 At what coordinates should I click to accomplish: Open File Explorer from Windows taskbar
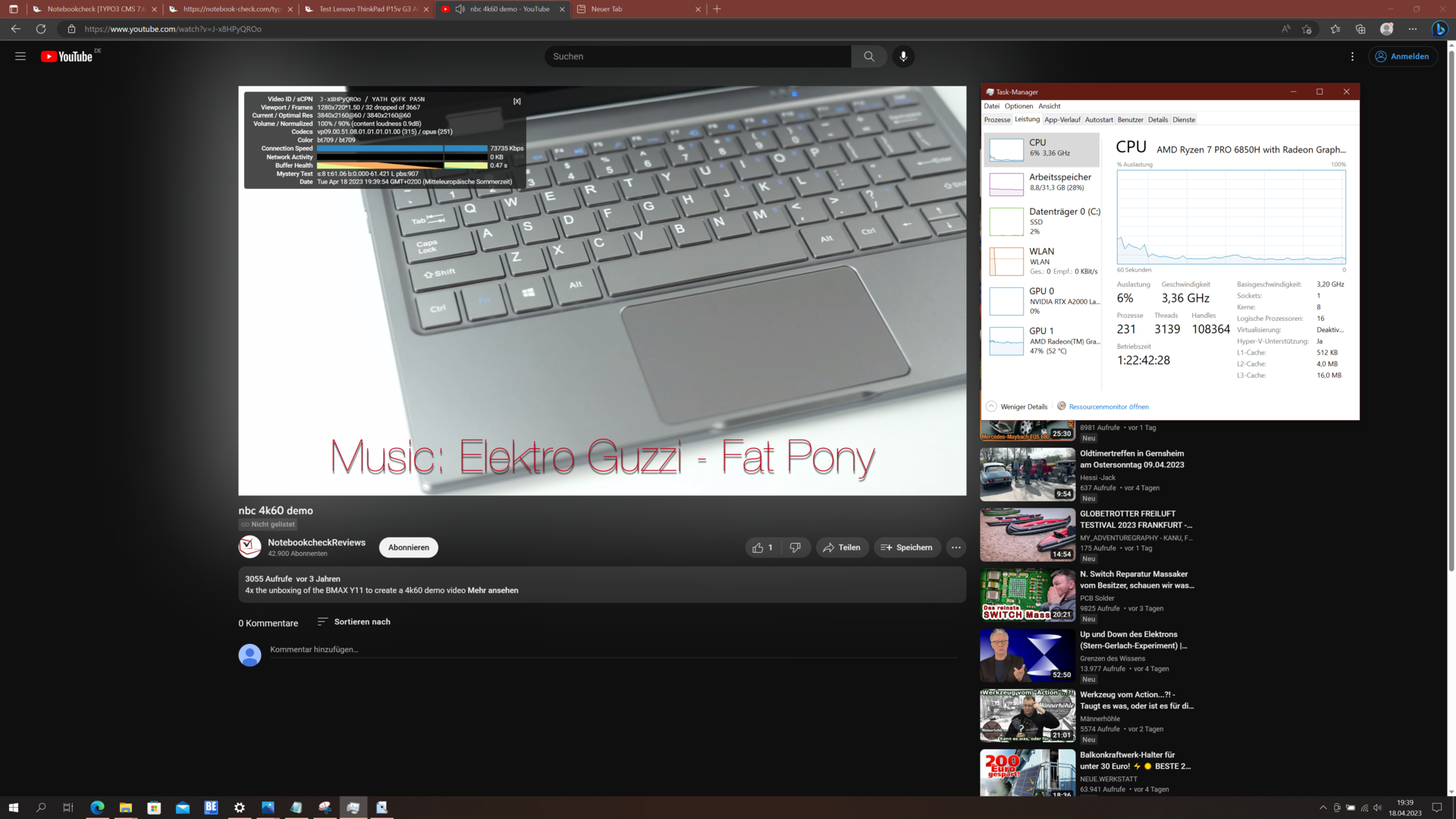(126, 808)
